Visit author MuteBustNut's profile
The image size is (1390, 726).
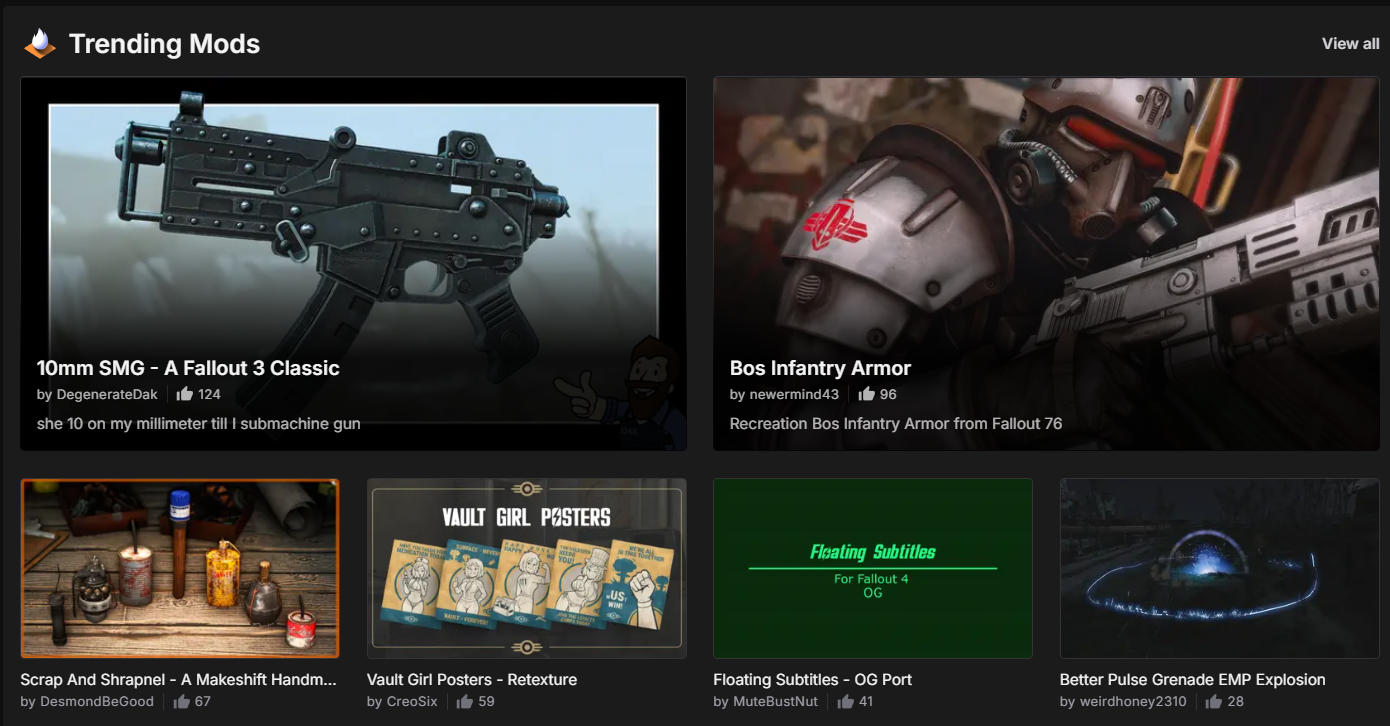[x=776, y=701]
